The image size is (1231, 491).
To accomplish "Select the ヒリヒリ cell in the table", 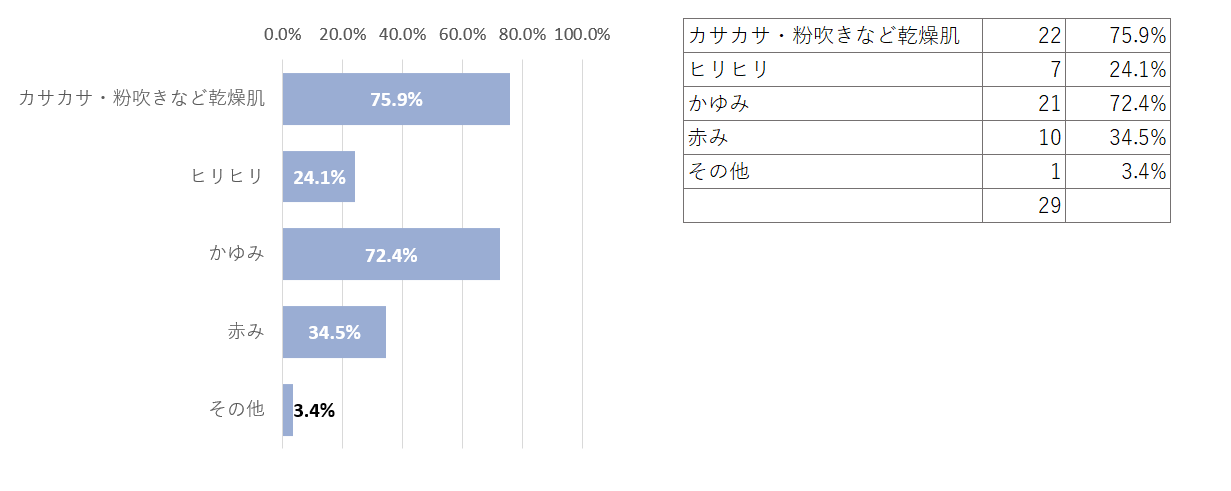I will (832, 70).
